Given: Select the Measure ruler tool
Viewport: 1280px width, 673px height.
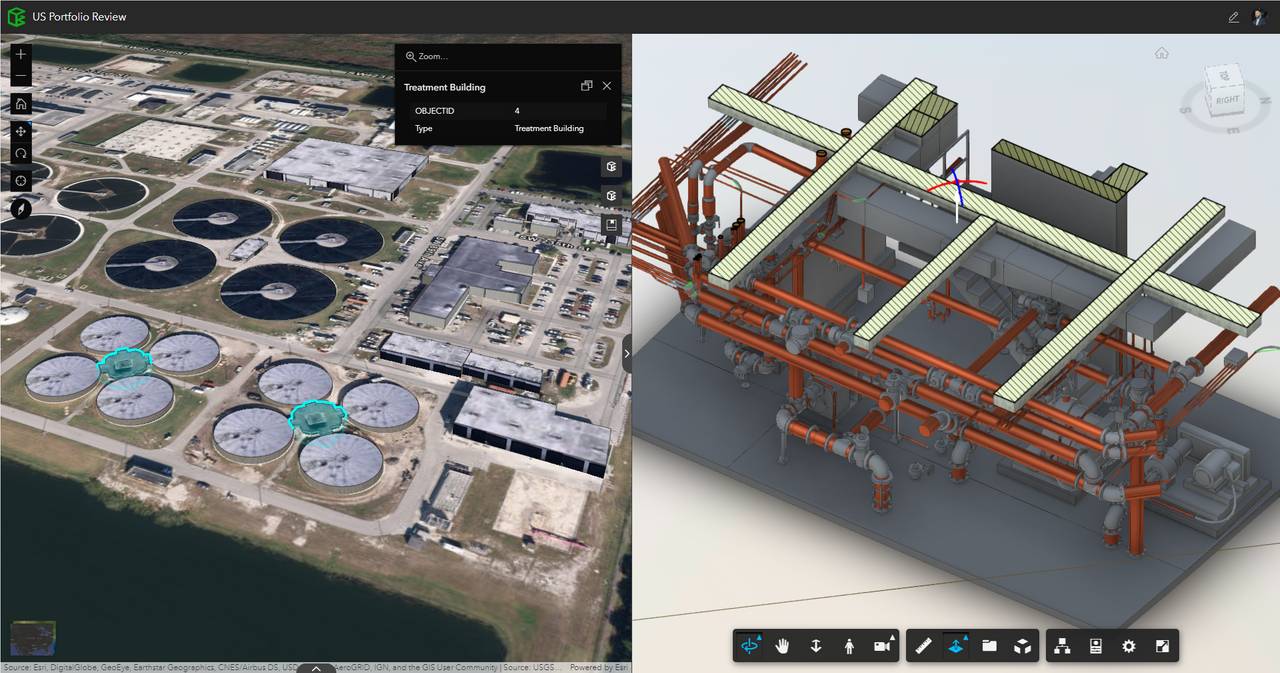Looking at the screenshot, I should 923,646.
